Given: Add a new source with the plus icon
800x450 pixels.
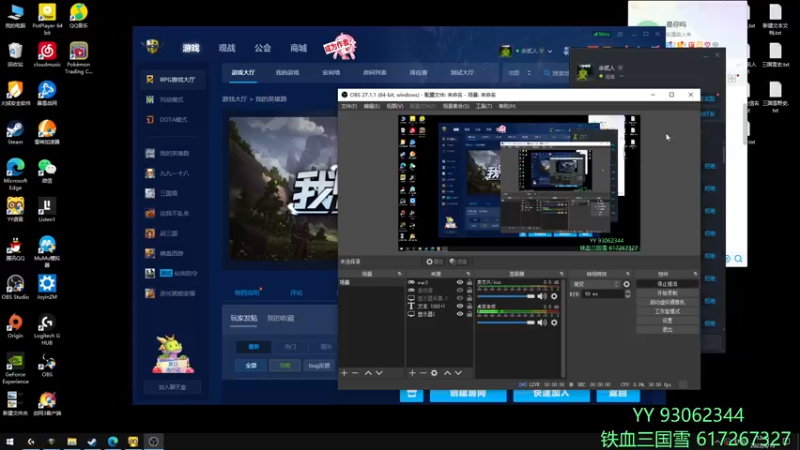Looking at the screenshot, I should click(x=412, y=373).
